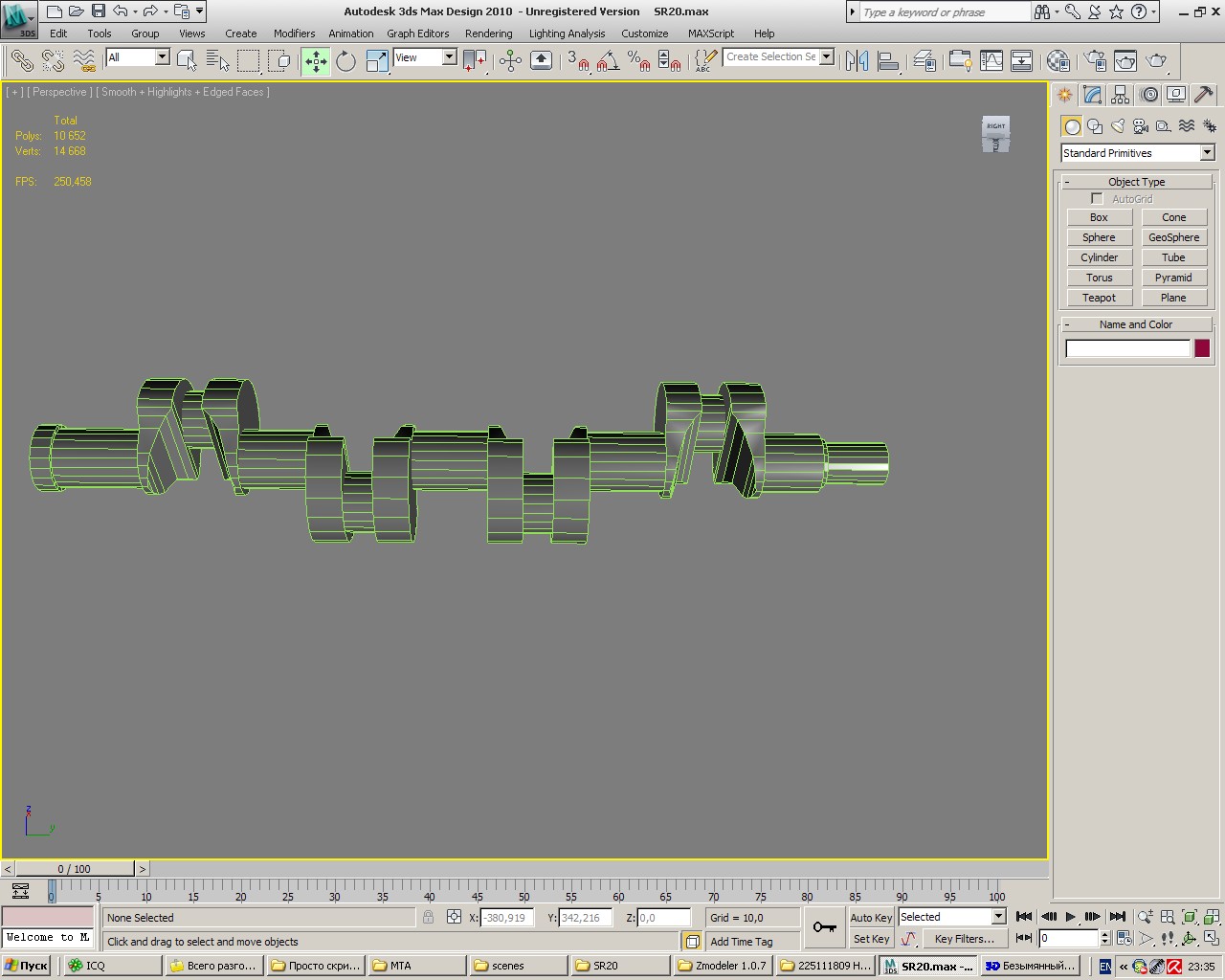
Task: Open the Graph Editors menu
Action: [x=418, y=33]
